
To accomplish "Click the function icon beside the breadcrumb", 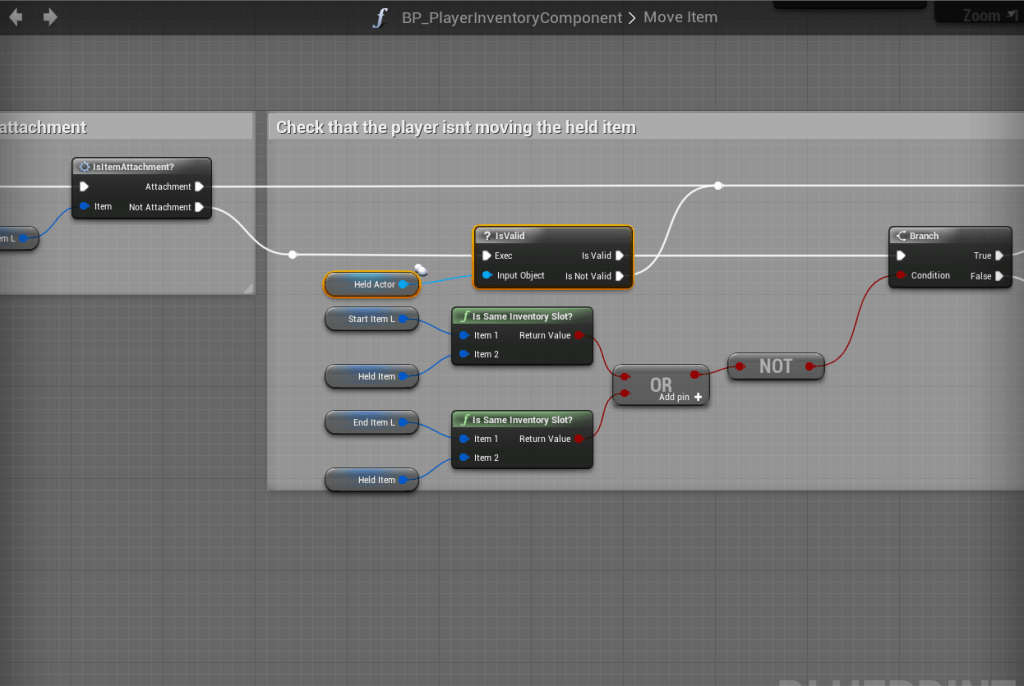I will (380, 18).
